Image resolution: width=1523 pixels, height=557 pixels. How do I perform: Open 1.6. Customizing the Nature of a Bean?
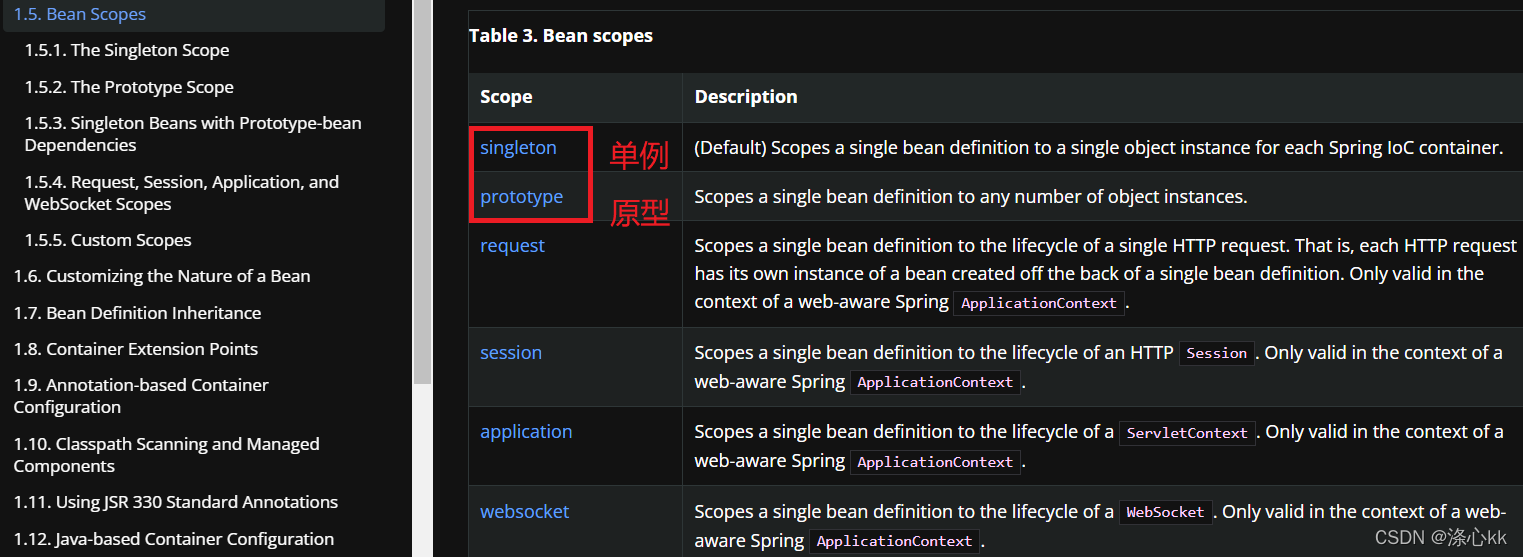(162, 276)
